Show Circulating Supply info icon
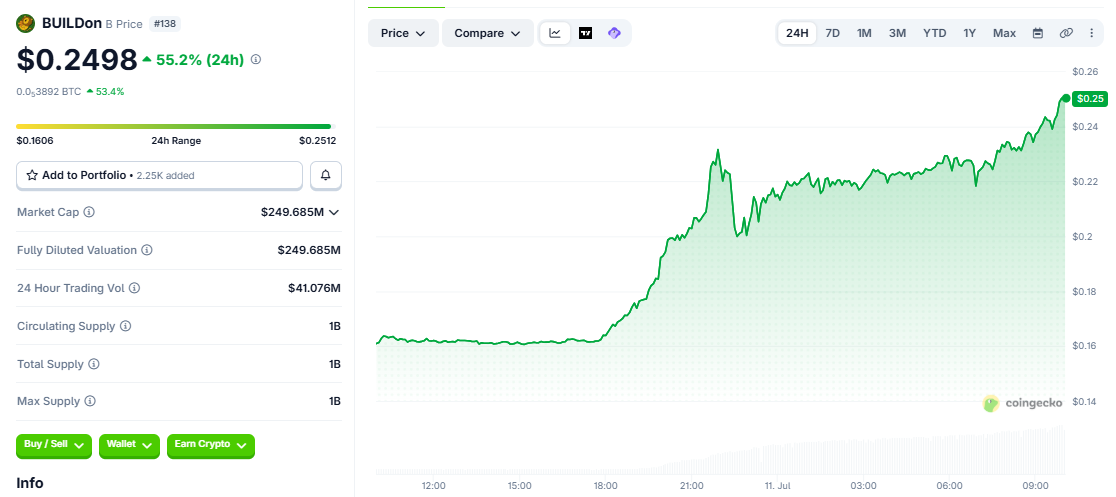 pyautogui.click(x=125, y=326)
